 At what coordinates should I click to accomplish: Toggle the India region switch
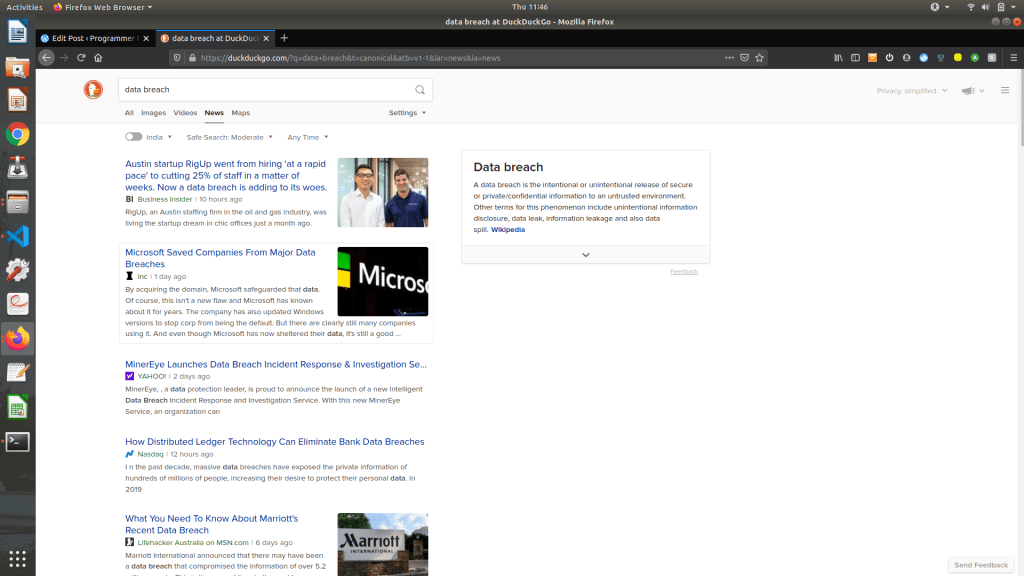tap(133, 137)
